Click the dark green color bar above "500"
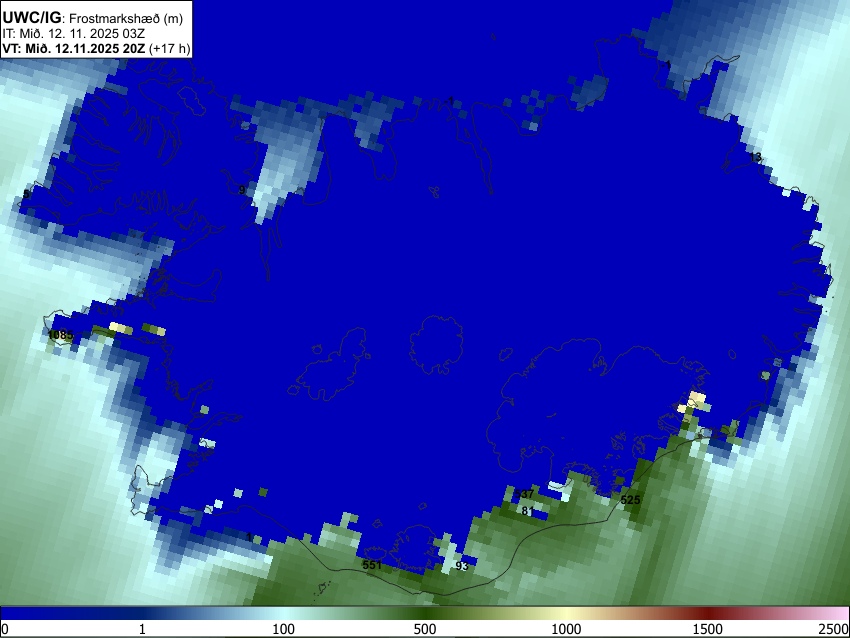The width and height of the screenshot is (850, 638). (424, 614)
